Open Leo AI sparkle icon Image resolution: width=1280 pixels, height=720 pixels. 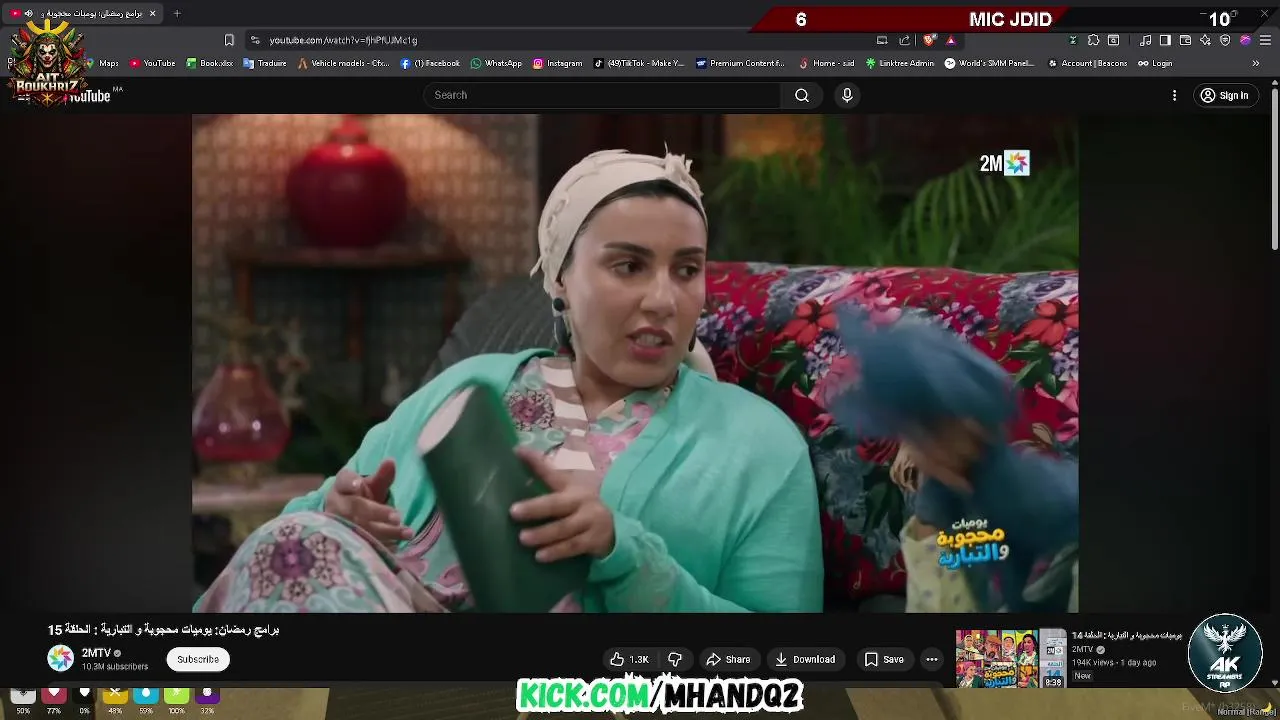pyautogui.click(x=1205, y=40)
